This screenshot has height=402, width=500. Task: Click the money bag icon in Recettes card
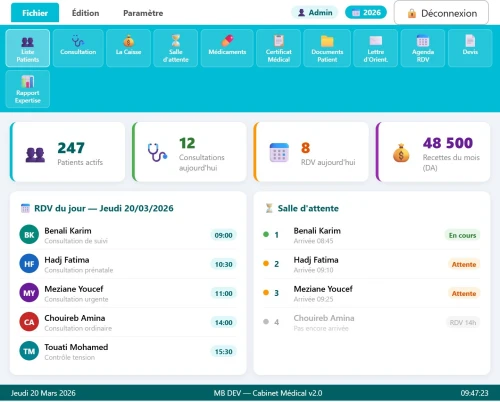tap(401, 153)
